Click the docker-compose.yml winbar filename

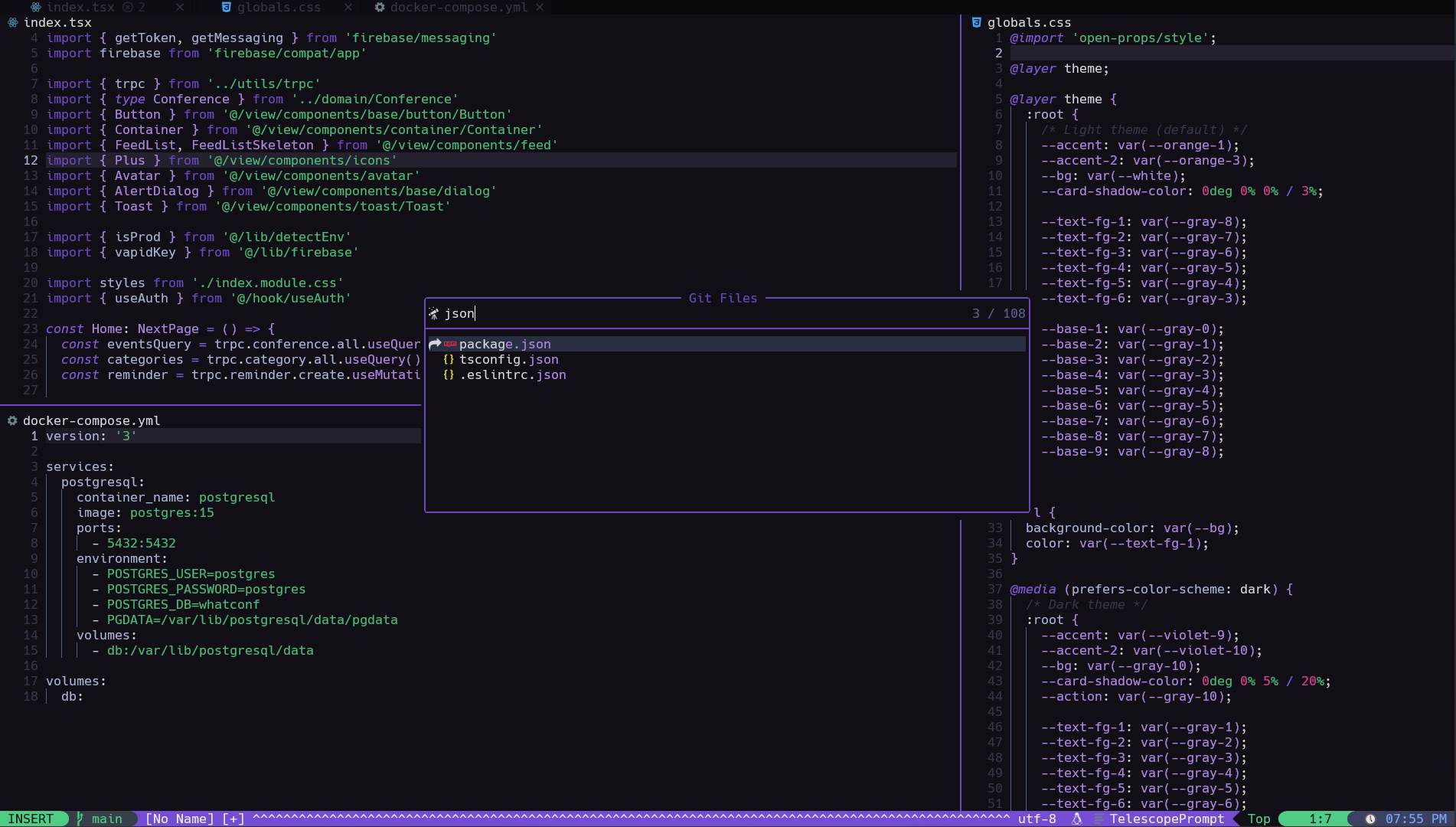pyautogui.click(x=91, y=420)
